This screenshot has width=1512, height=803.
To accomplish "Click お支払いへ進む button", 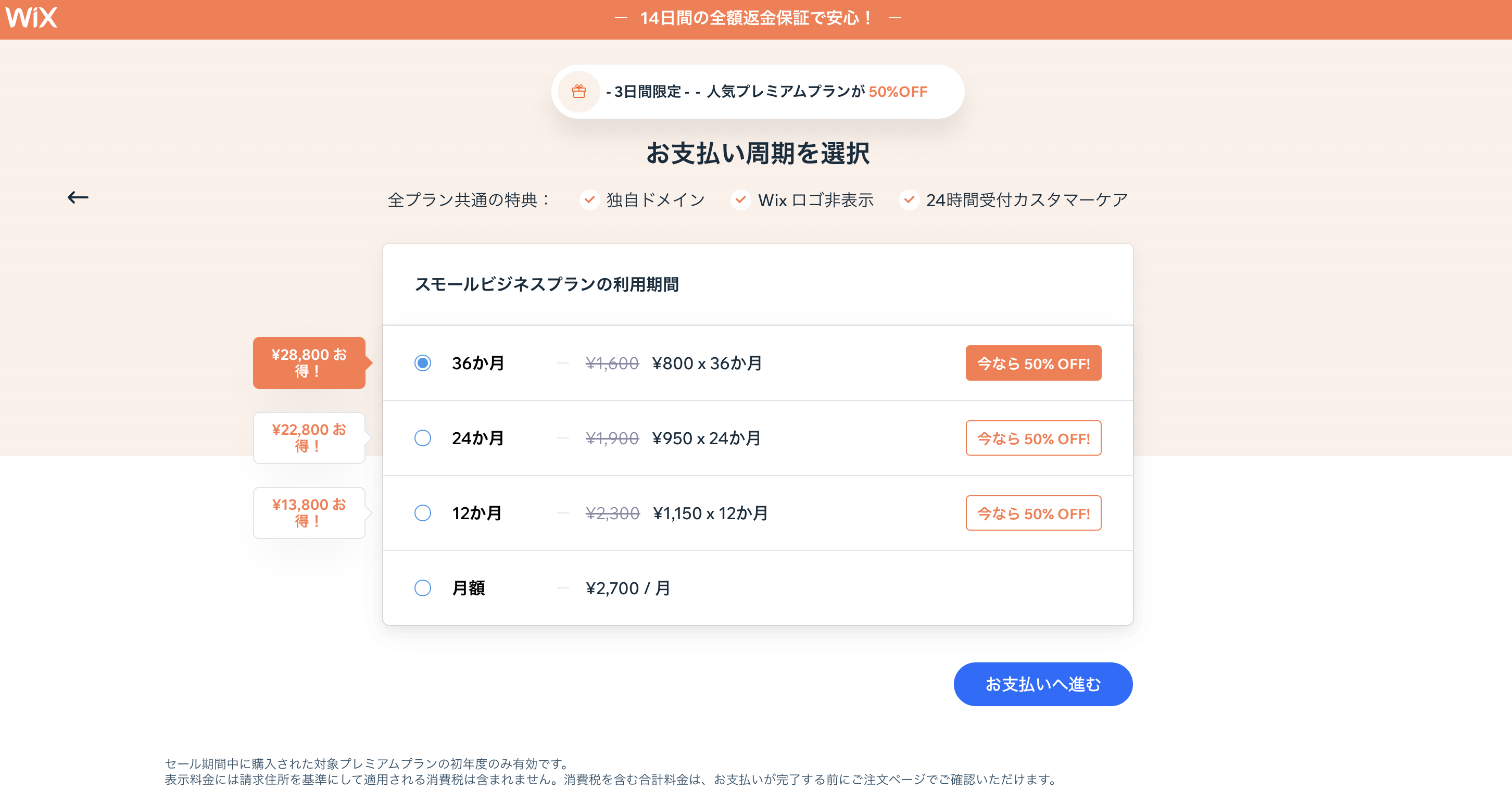I will (1042, 684).
